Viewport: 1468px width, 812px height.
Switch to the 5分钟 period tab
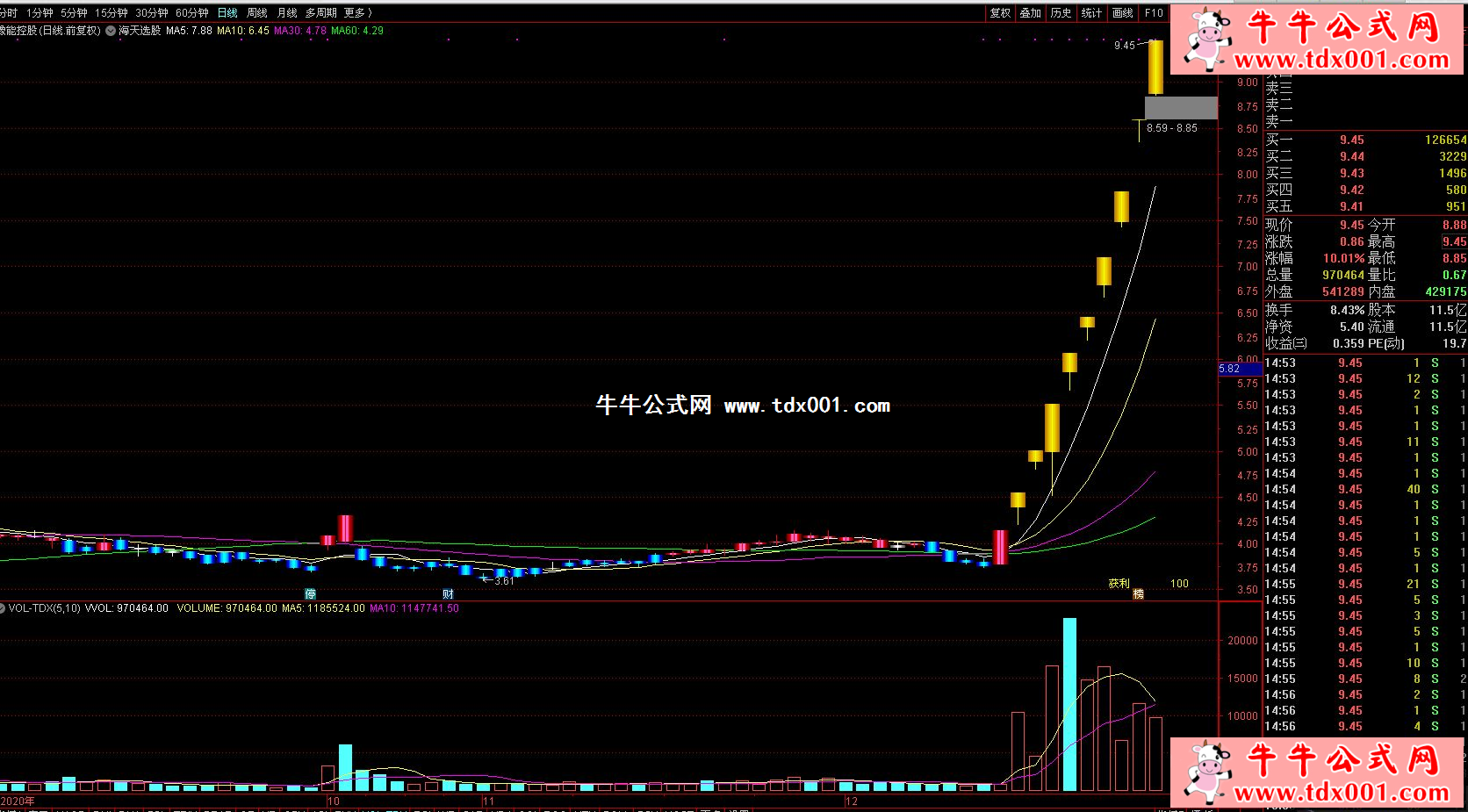74,13
